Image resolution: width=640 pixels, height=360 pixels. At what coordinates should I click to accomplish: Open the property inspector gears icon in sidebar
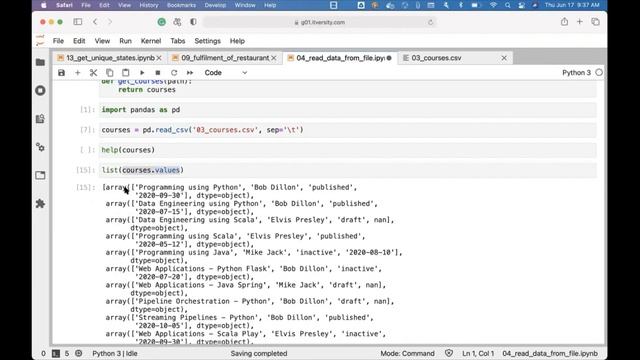click(40, 147)
